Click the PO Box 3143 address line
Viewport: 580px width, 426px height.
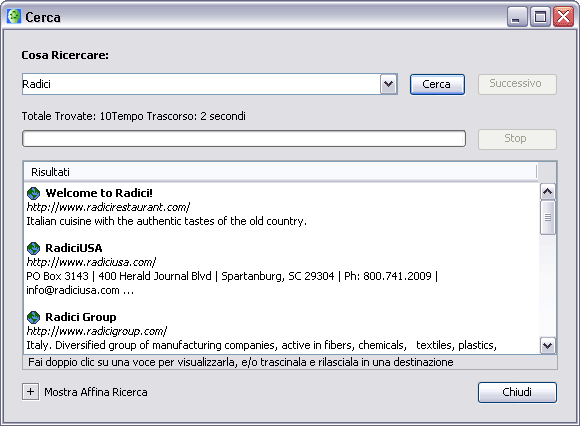232,276
